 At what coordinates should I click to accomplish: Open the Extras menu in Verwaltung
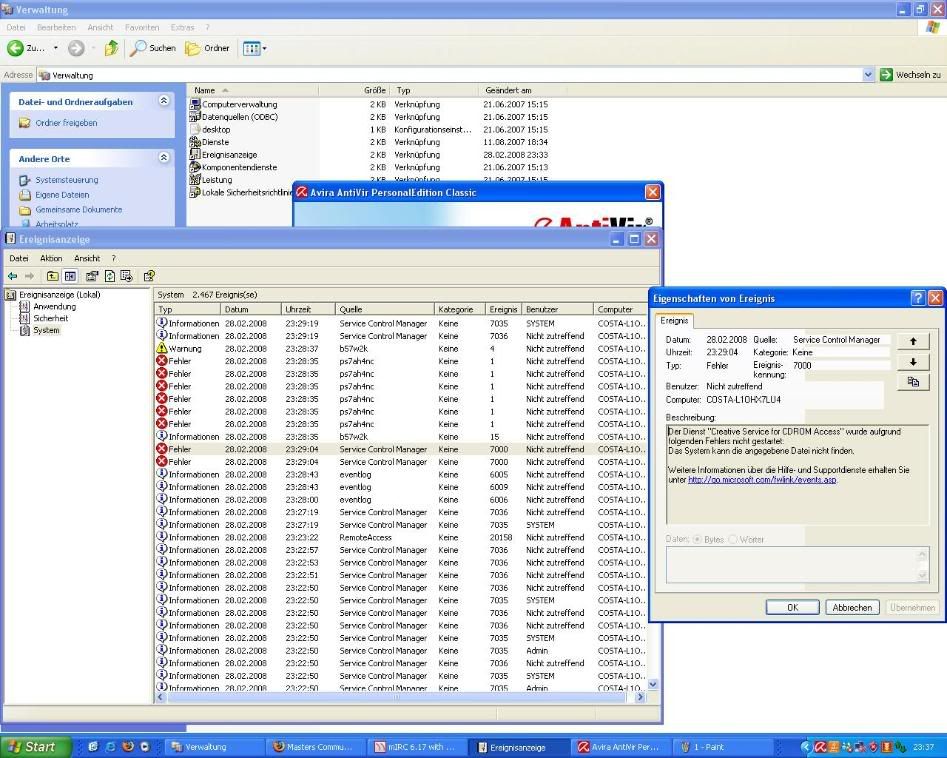[x=182, y=27]
